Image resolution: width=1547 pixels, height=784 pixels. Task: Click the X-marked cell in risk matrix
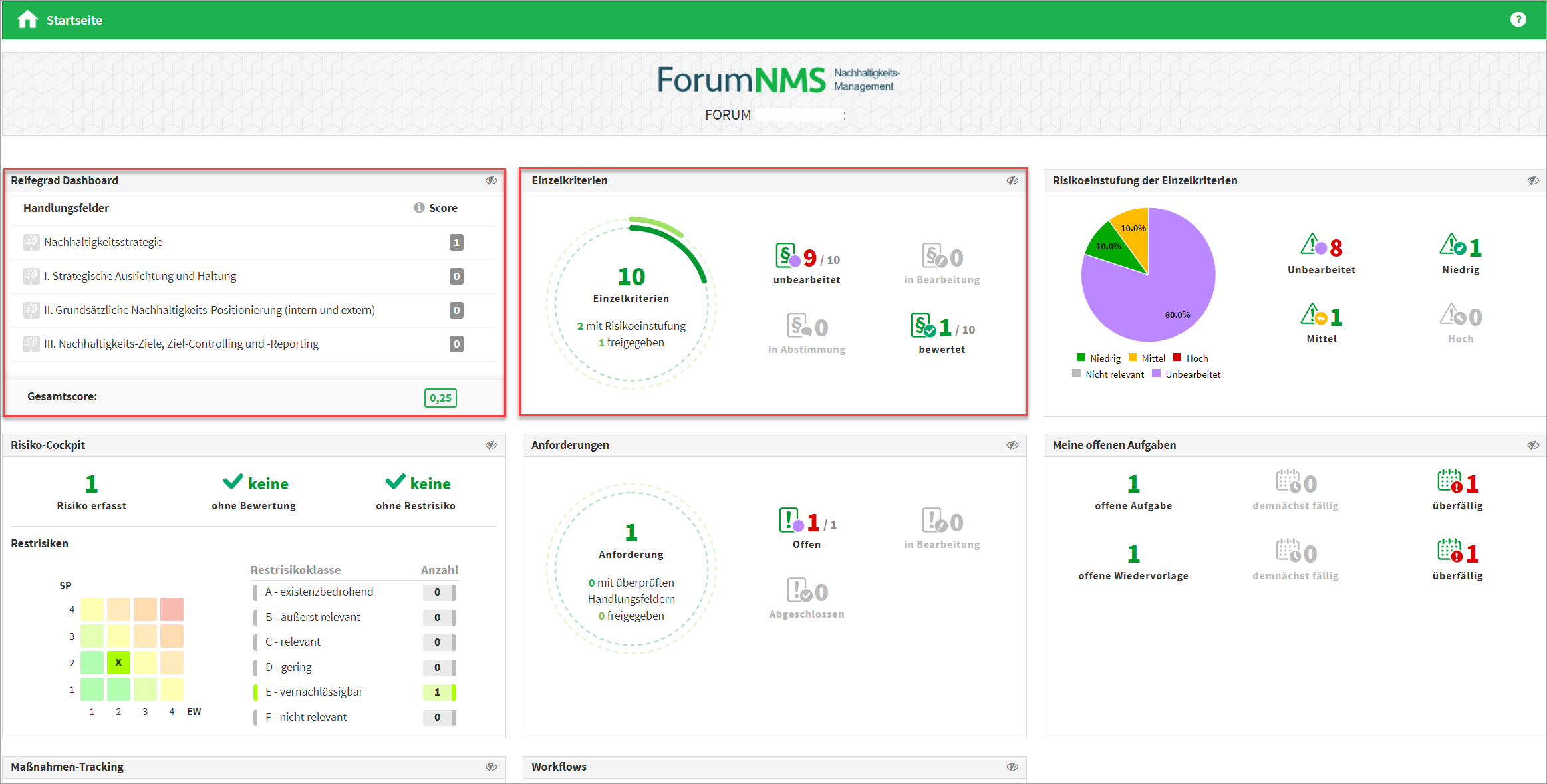point(118,662)
